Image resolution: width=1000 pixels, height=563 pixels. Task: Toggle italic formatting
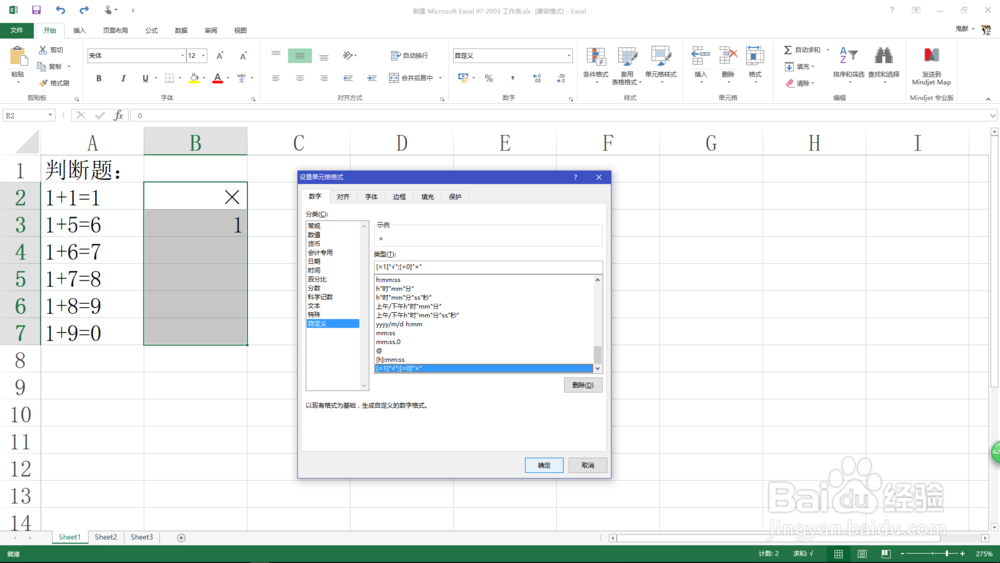(123, 78)
